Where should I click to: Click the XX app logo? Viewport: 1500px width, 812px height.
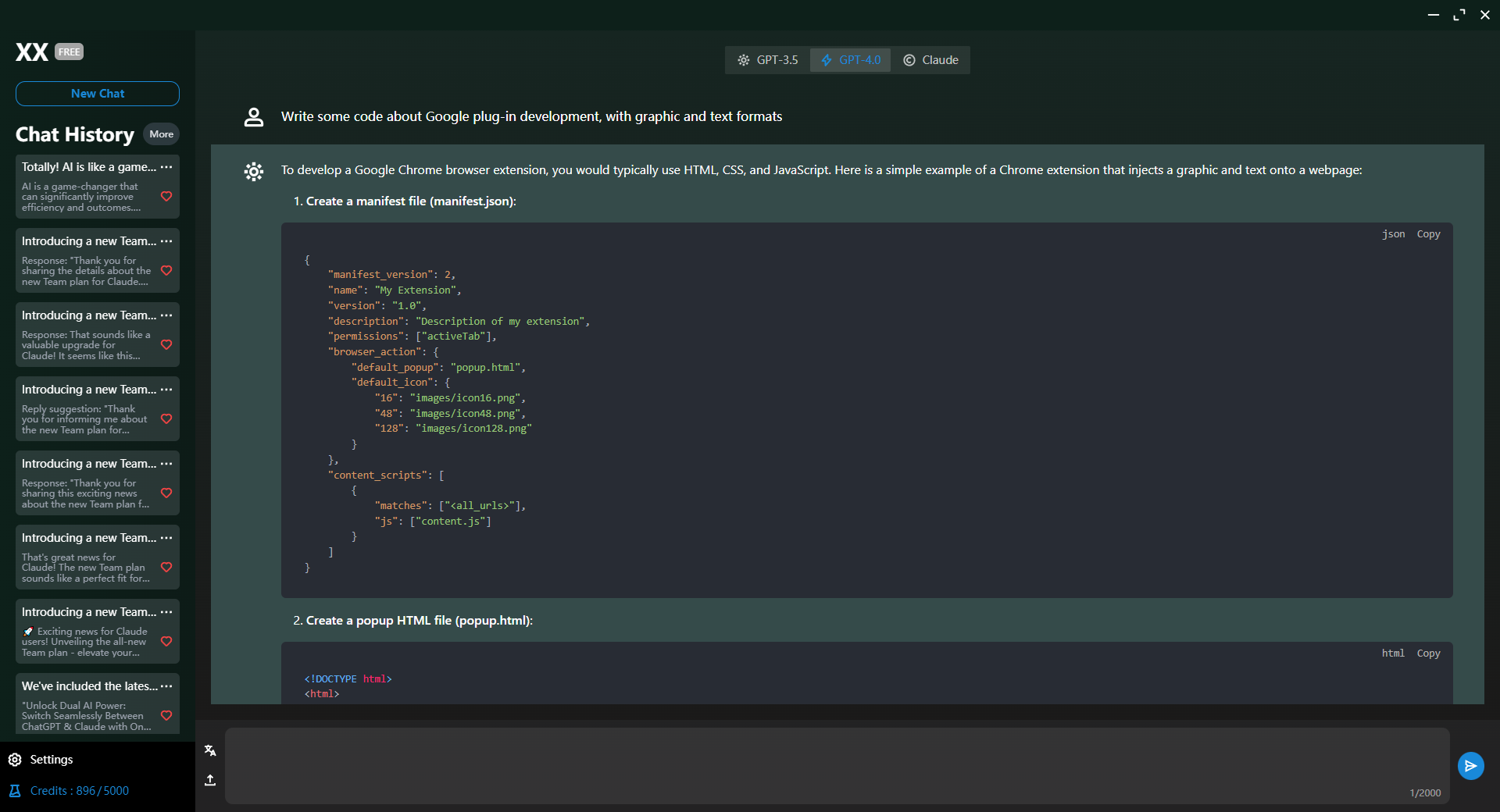(32, 52)
